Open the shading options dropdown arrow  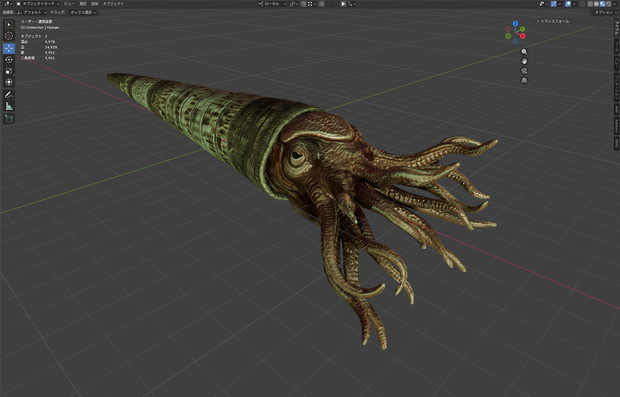[x=614, y=4]
